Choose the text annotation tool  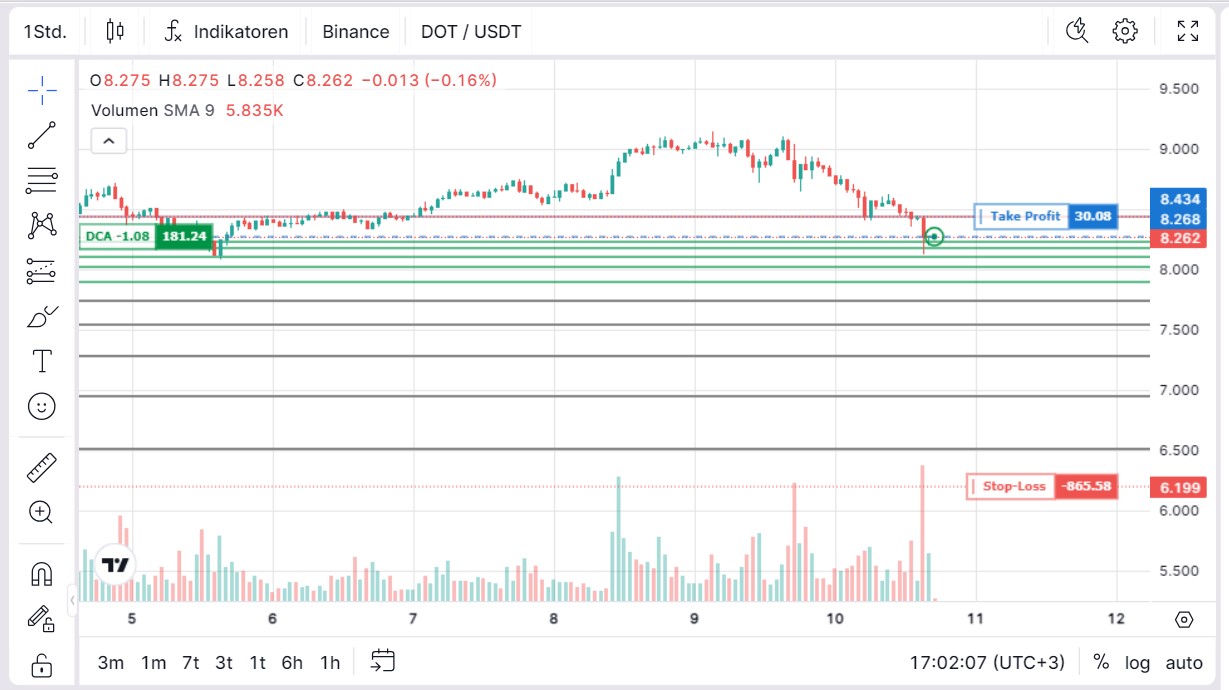point(42,360)
